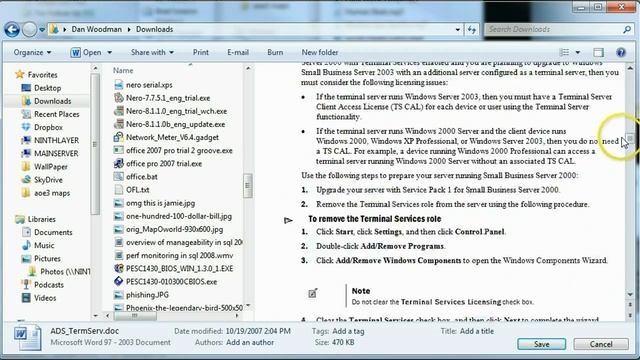Open the Share with menu
This screenshot has width=640, height=360.
tap(152, 52)
